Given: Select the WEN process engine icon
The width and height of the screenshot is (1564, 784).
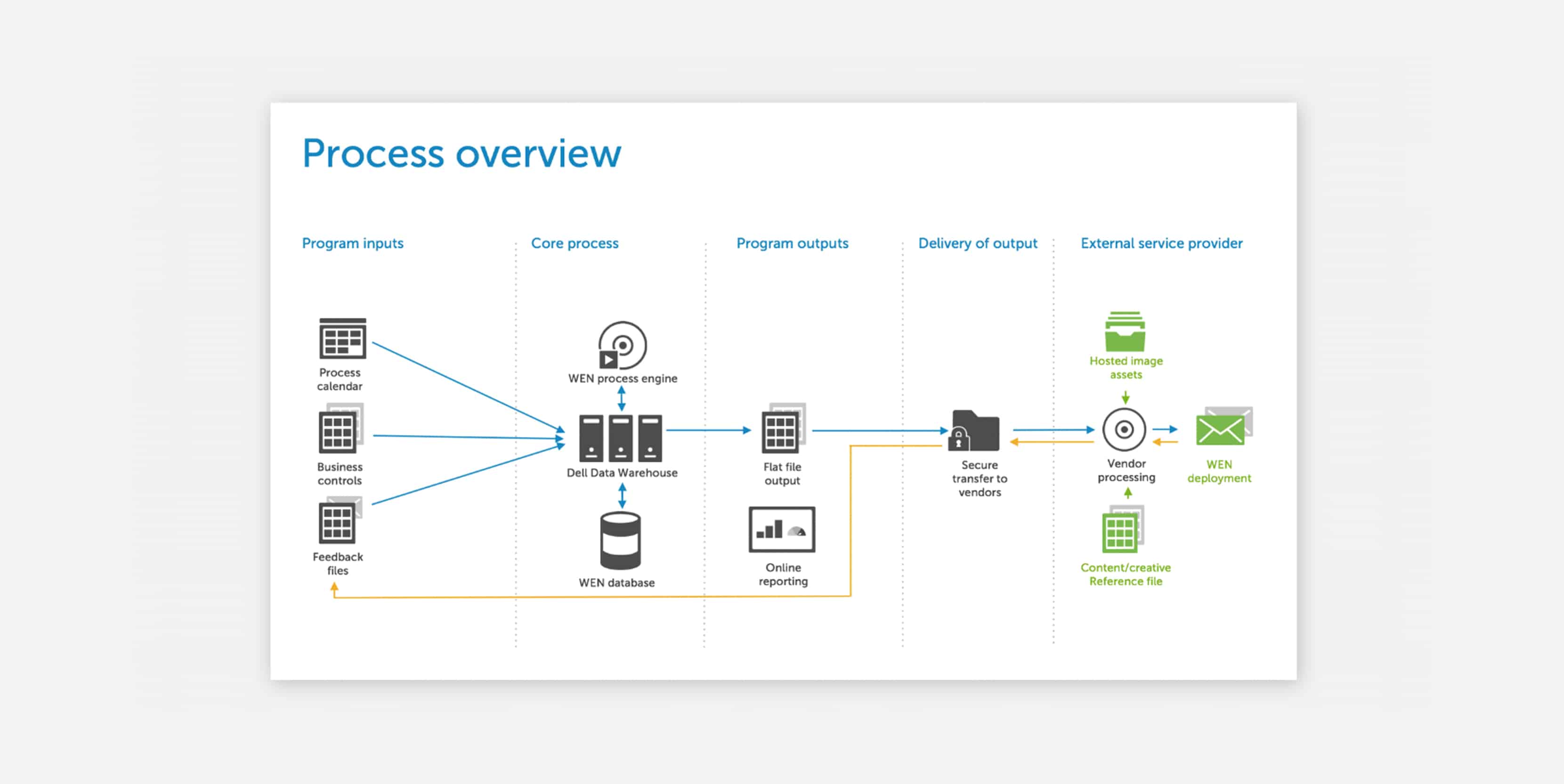Looking at the screenshot, I should (x=622, y=346).
